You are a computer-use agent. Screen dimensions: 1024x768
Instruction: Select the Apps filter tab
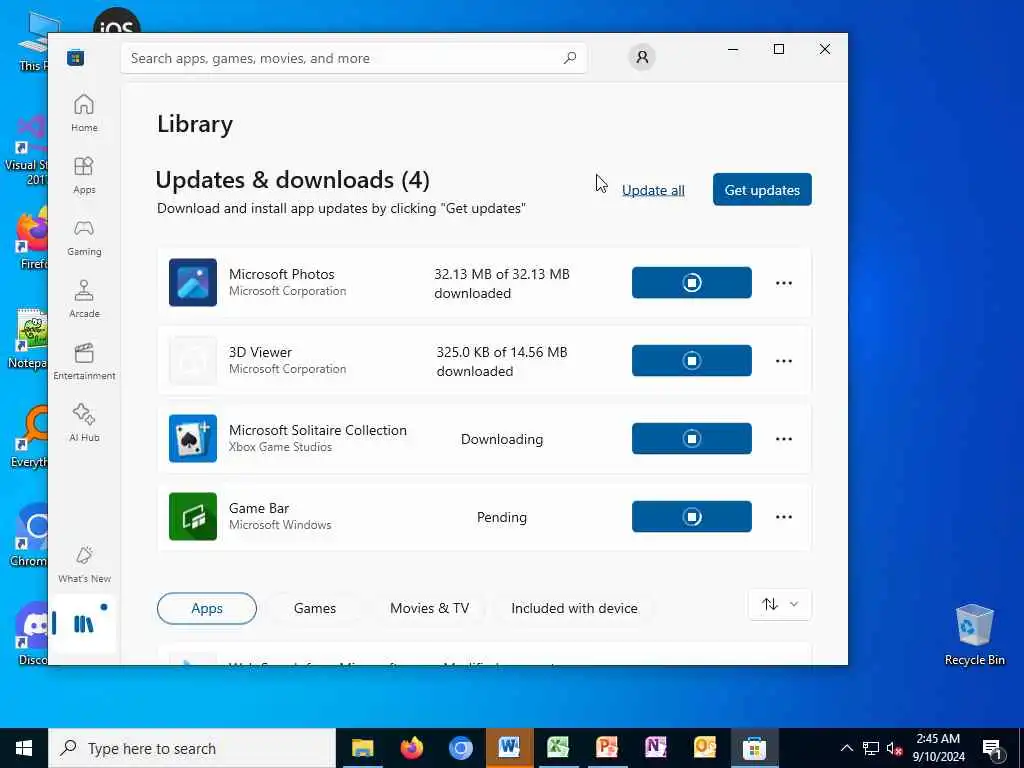point(207,608)
